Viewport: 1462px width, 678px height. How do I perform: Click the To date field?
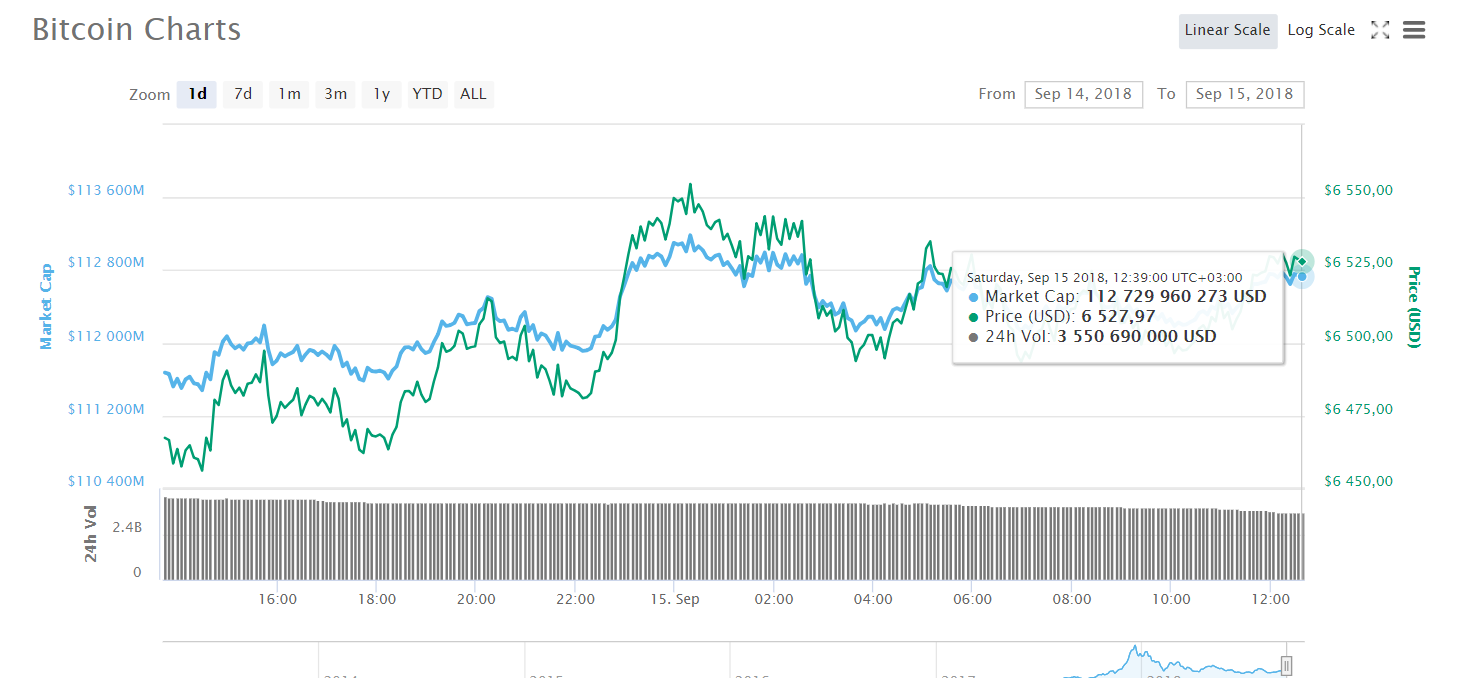pyautogui.click(x=1244, y=94)
